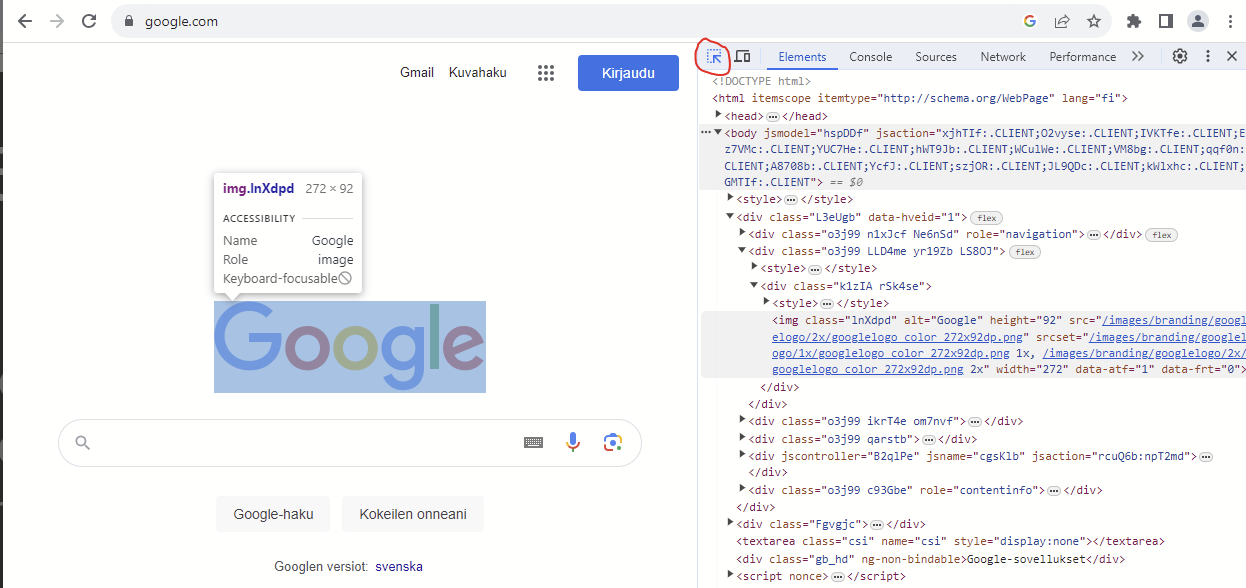Click the flex badge on the navigation div
1246x588 pixels.
(x=1161, y=235)
